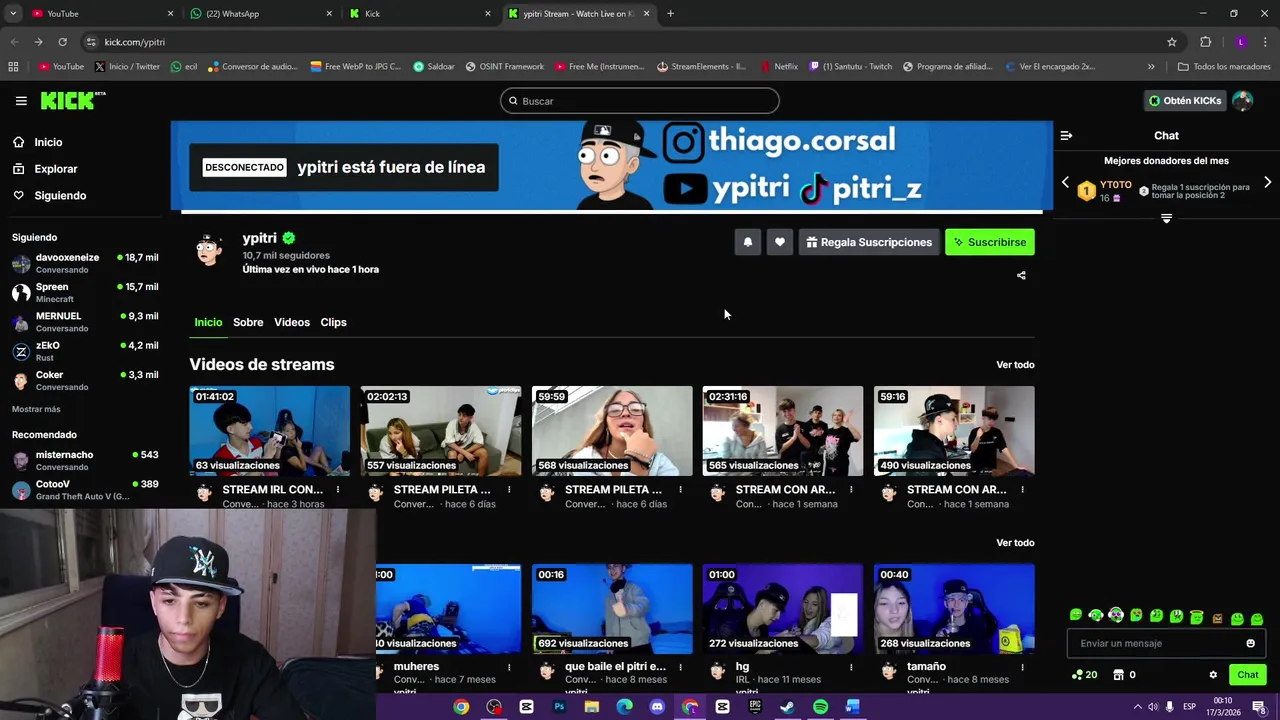Click Ver todo for Videos de streams

point(1015,365)
